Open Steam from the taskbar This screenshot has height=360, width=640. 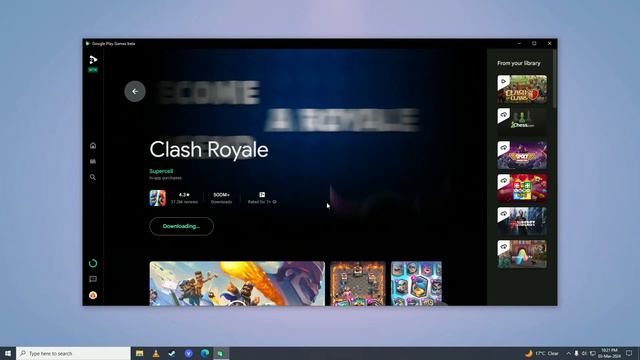(x=172, y=353)
